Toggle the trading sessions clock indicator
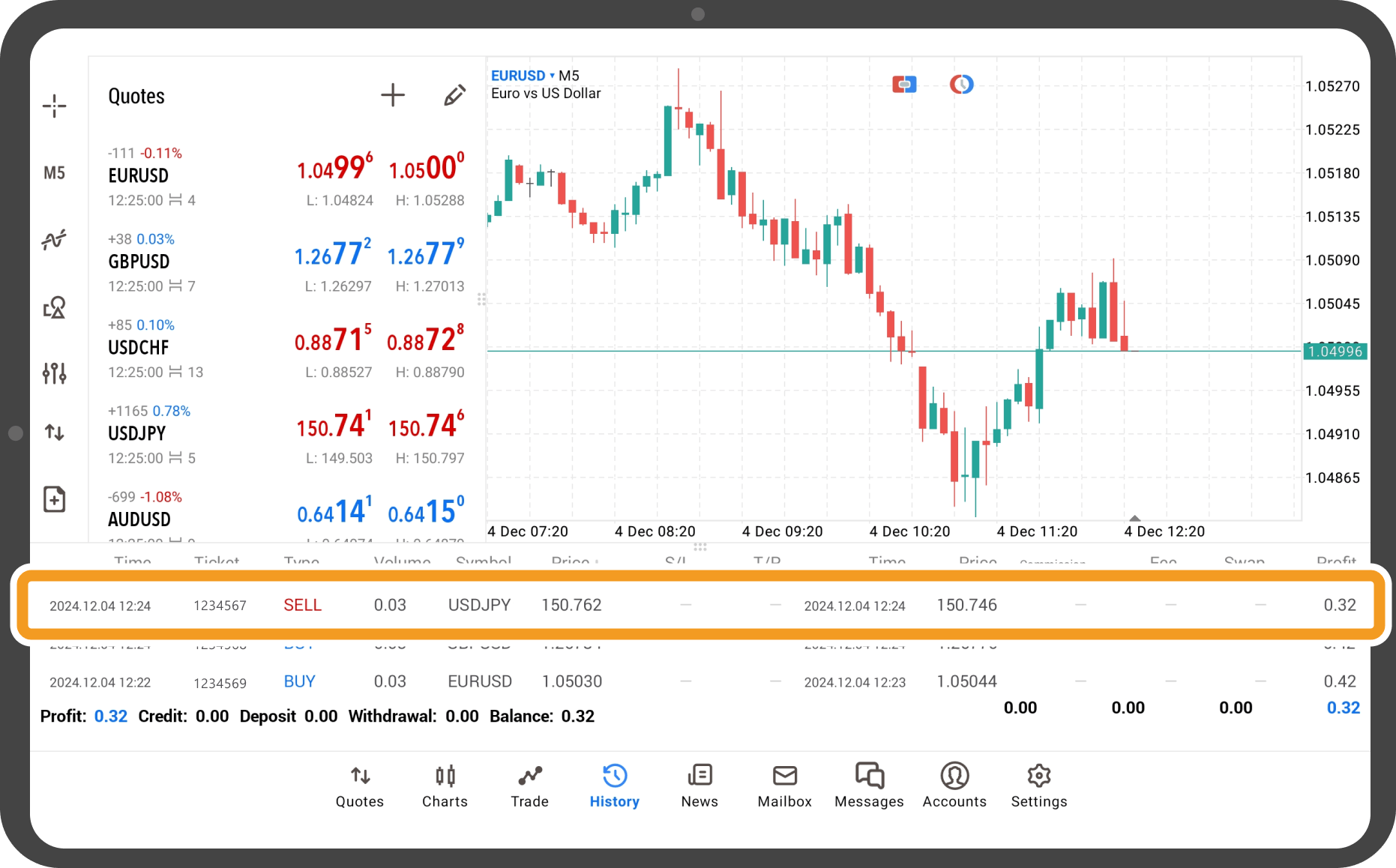 tap(961, 84)
